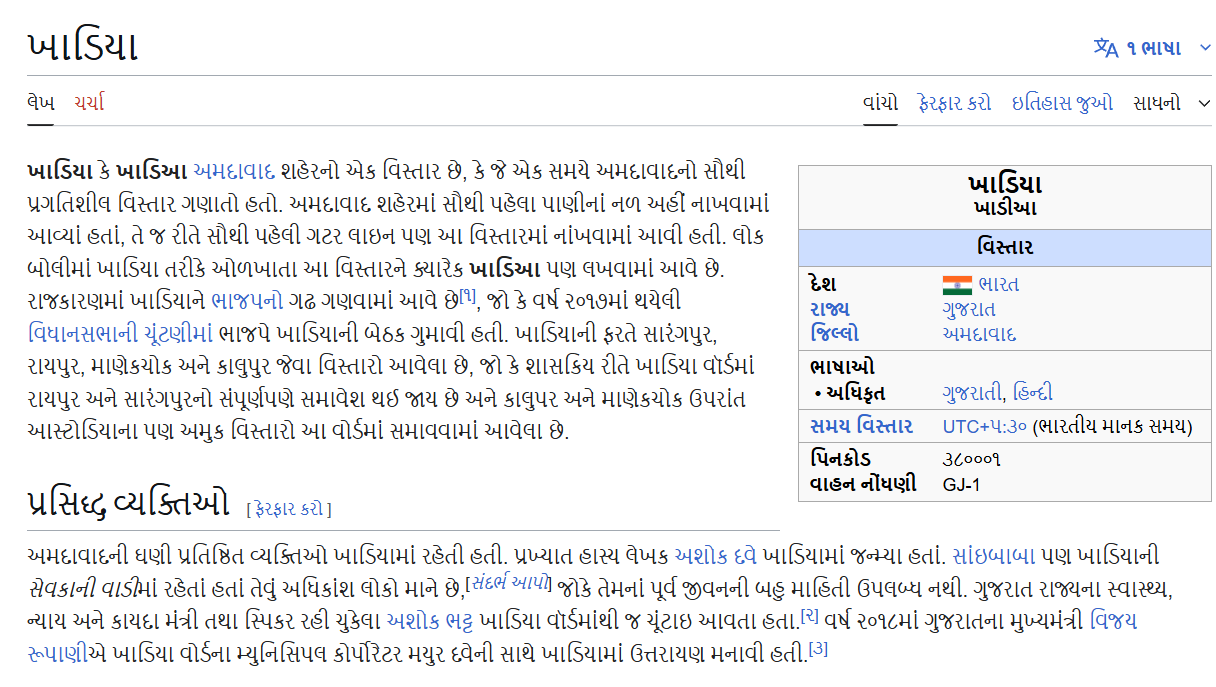Follow the વિધાનસભાની ચૂંટણીમાં link
This screenshot has height=687, width=1216.
tap(121, 333)
